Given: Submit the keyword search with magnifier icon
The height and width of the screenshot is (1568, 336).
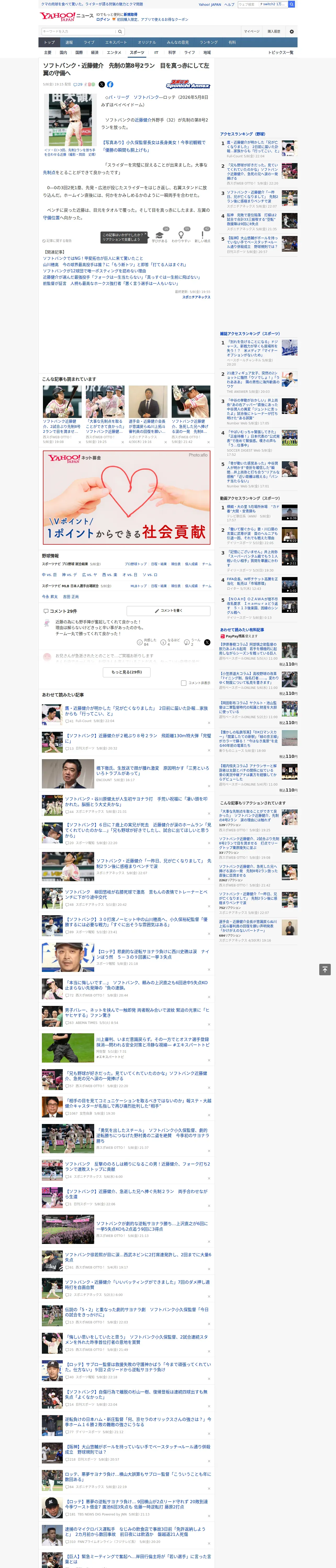Looking at the screenshot, I should point(120,31).
